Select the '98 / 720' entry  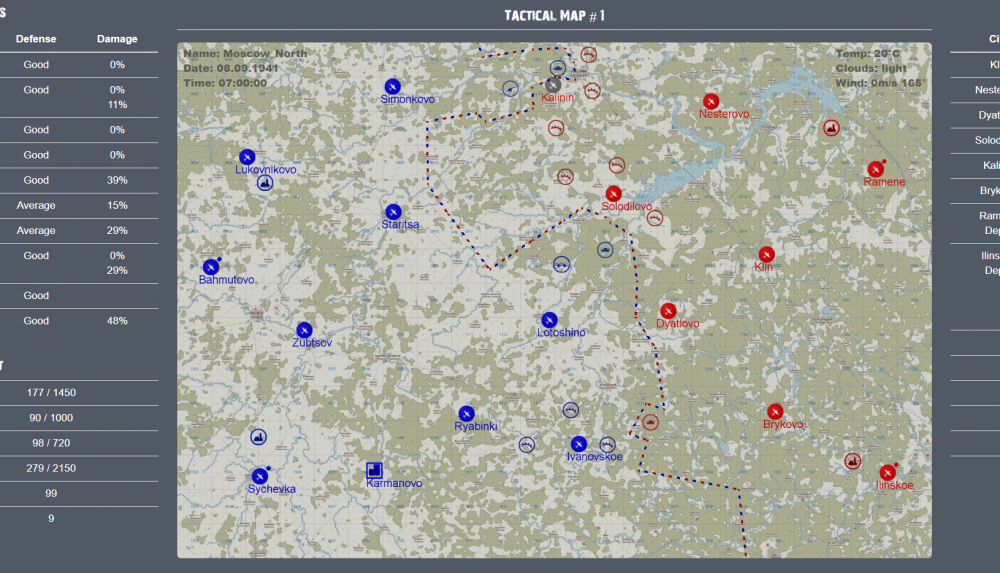pos(51,443)
